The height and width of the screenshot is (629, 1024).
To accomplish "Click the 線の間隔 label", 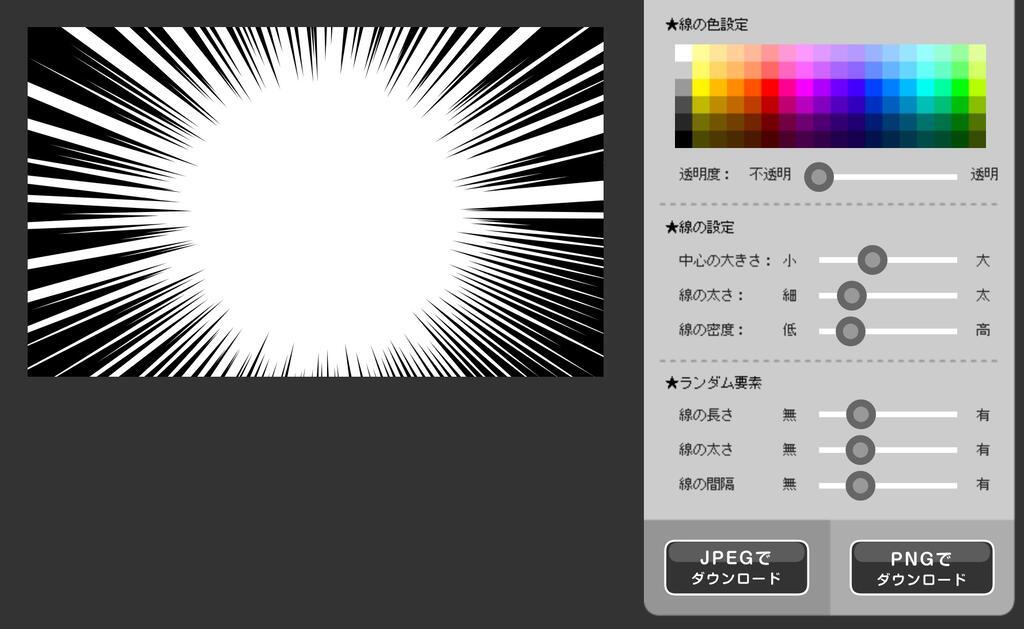I will click(x=706, y=484).
